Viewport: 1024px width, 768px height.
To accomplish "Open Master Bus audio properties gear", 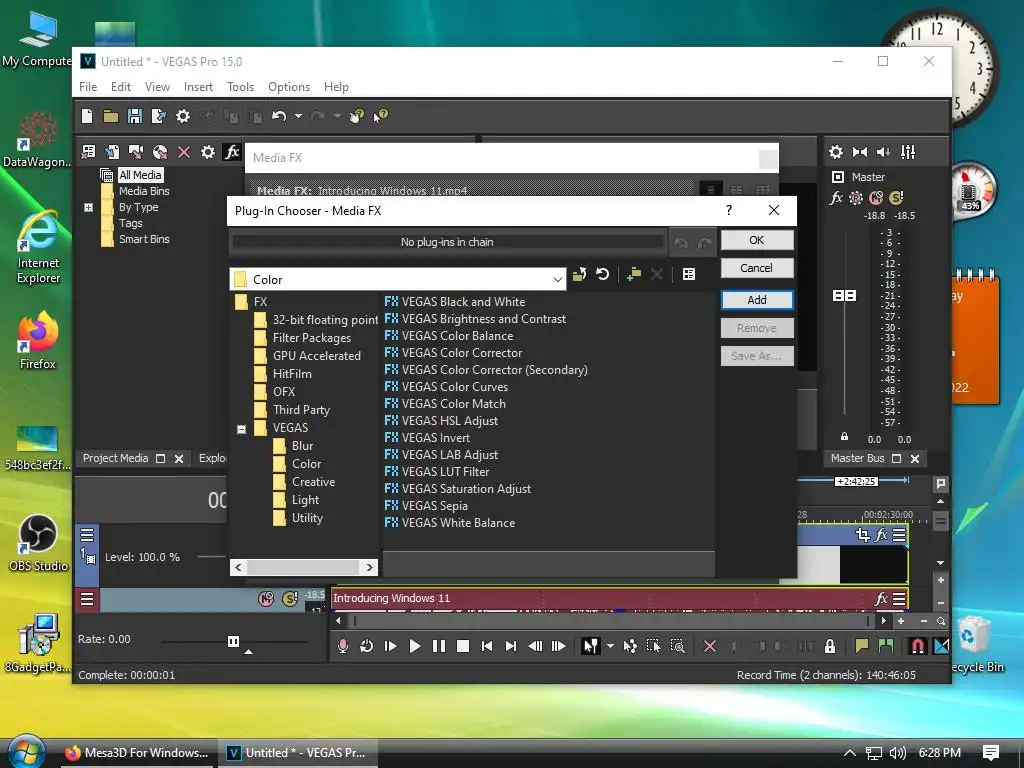I will click(835, 152).
